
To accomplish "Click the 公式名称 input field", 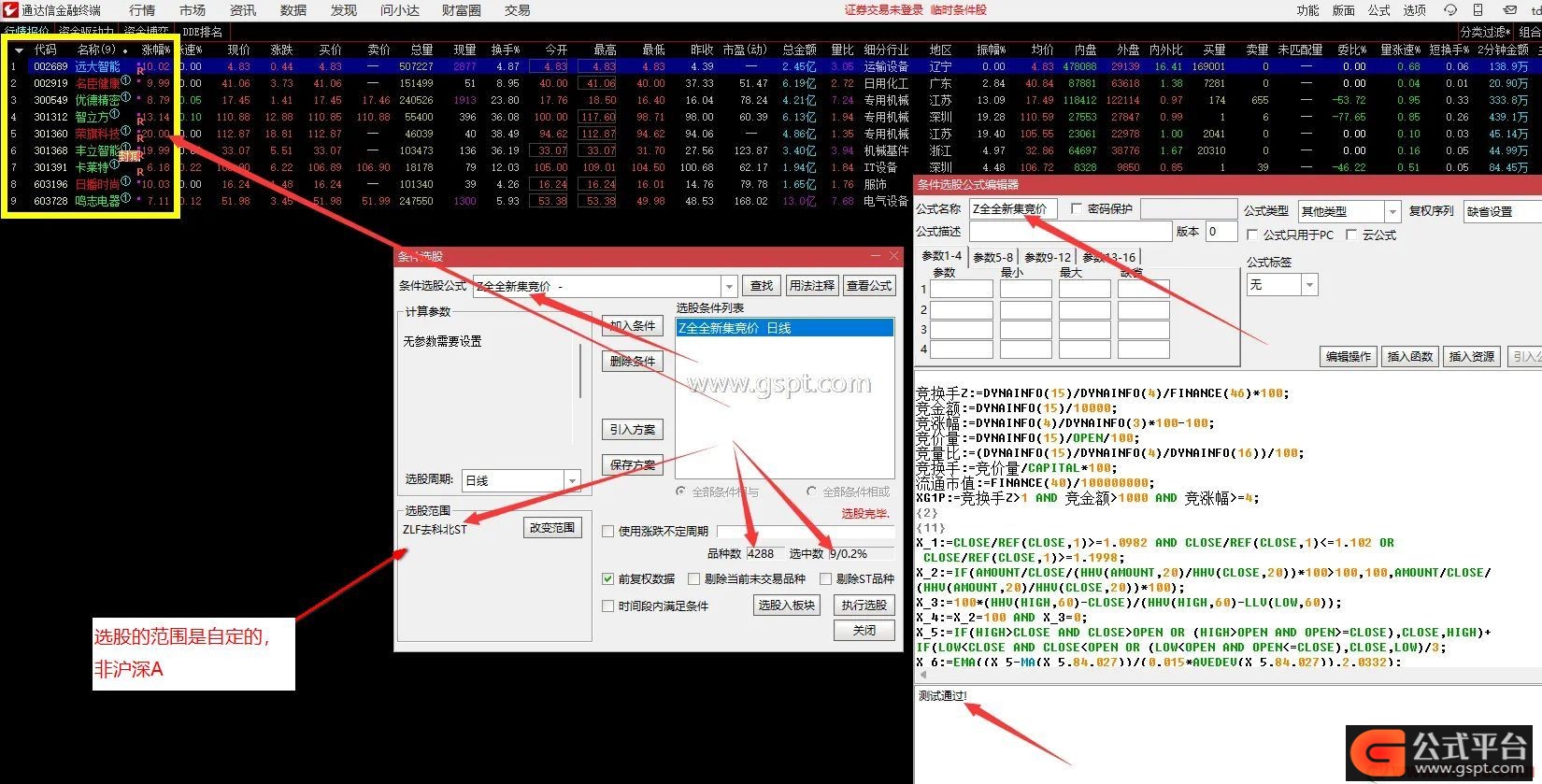I will (x=1013, y=209).
